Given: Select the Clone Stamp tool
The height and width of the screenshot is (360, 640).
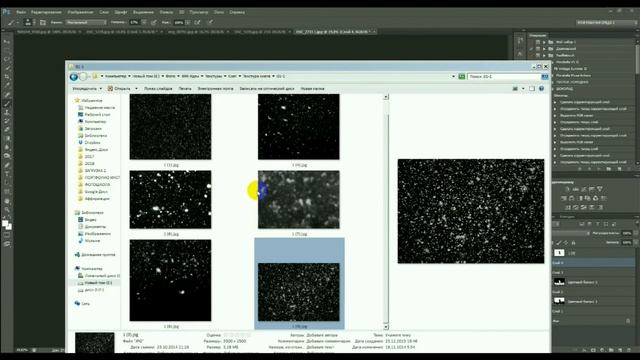Looking at the screenshot, I should point(7,112).
